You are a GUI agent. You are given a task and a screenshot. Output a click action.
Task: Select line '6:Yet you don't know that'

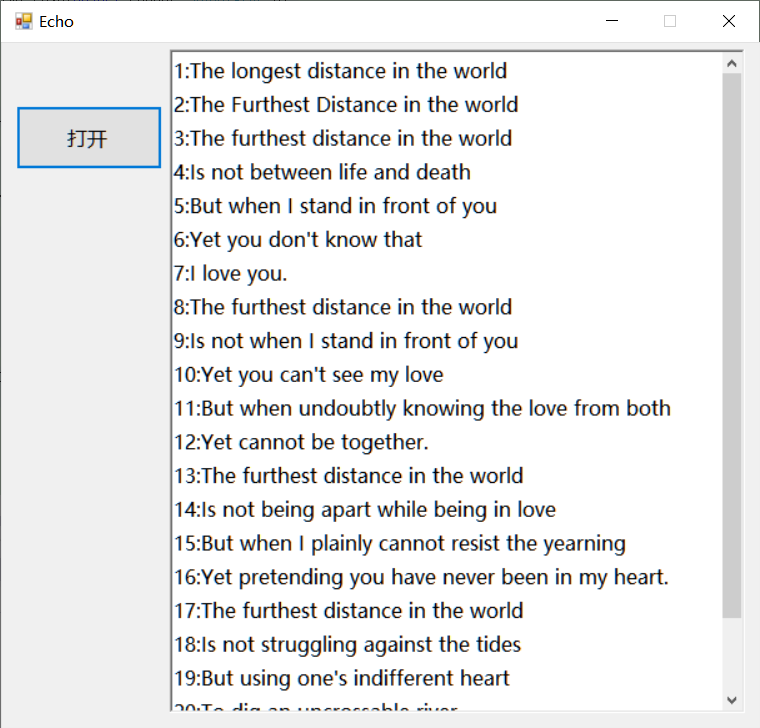[298, 239]
